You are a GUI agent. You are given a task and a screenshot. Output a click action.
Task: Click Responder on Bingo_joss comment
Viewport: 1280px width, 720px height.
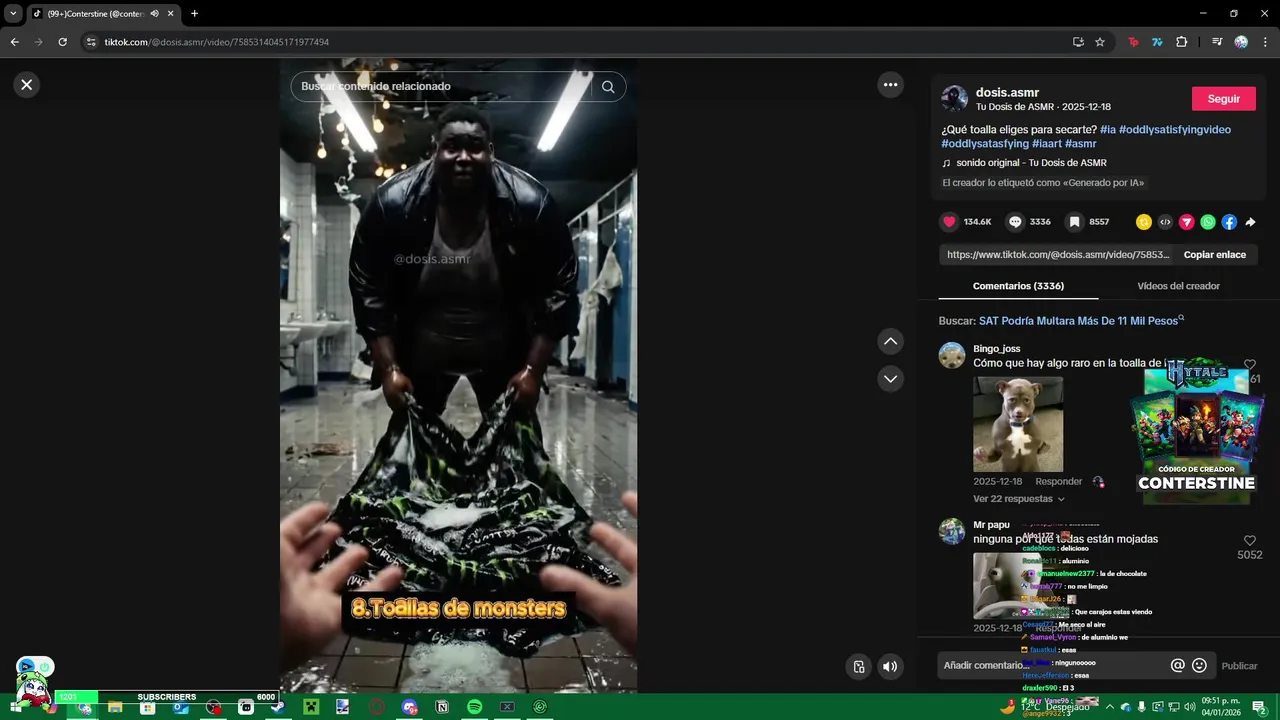click(x=1058, y=482)
